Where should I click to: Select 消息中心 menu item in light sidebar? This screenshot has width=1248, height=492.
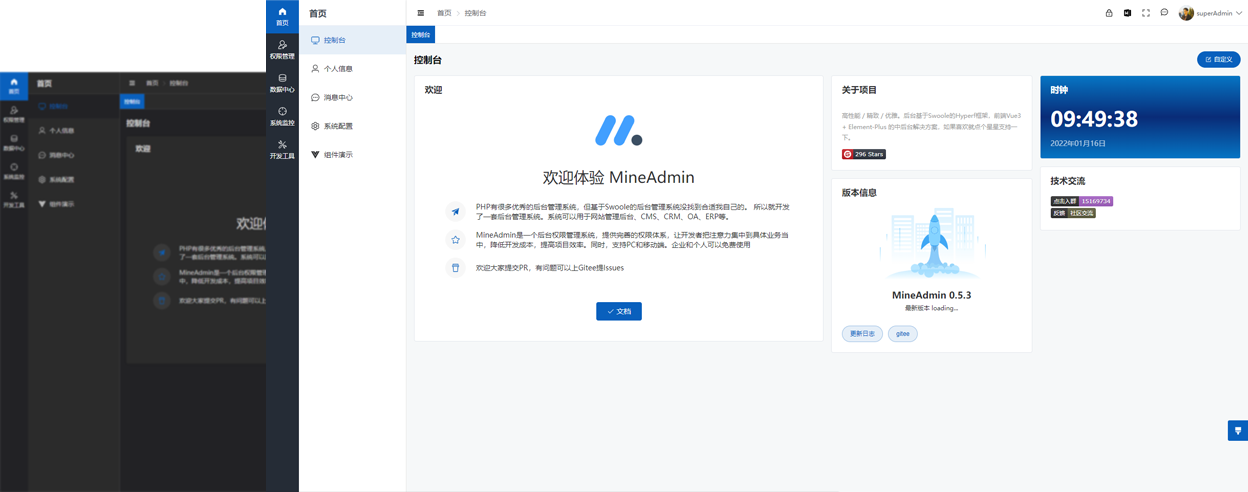tap(352, 98)
